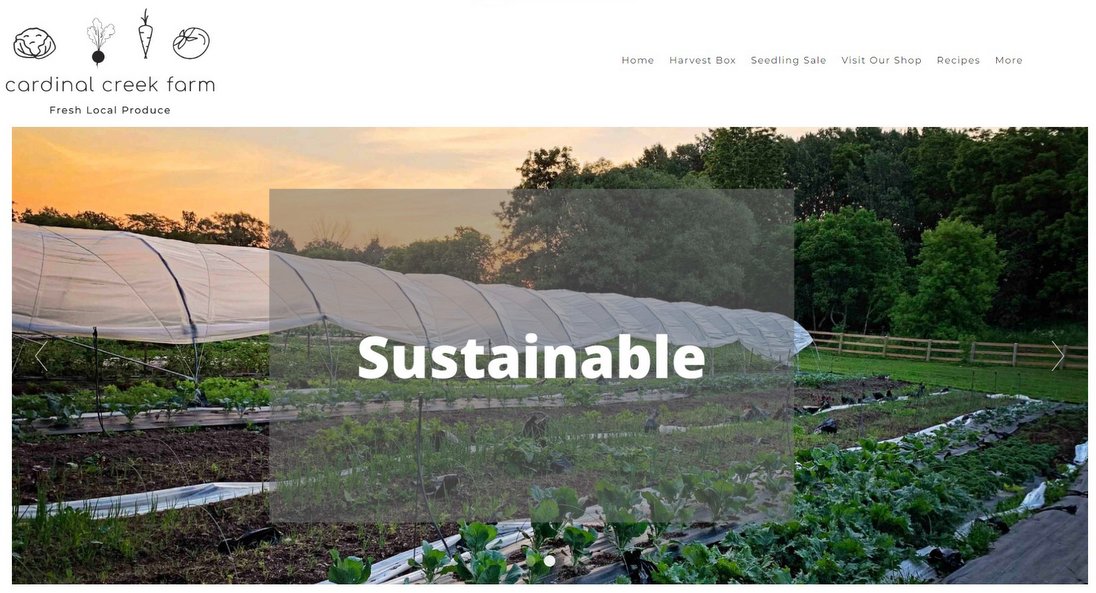
Task: Click the carrot icon in the logo
Action: [145, 34]
